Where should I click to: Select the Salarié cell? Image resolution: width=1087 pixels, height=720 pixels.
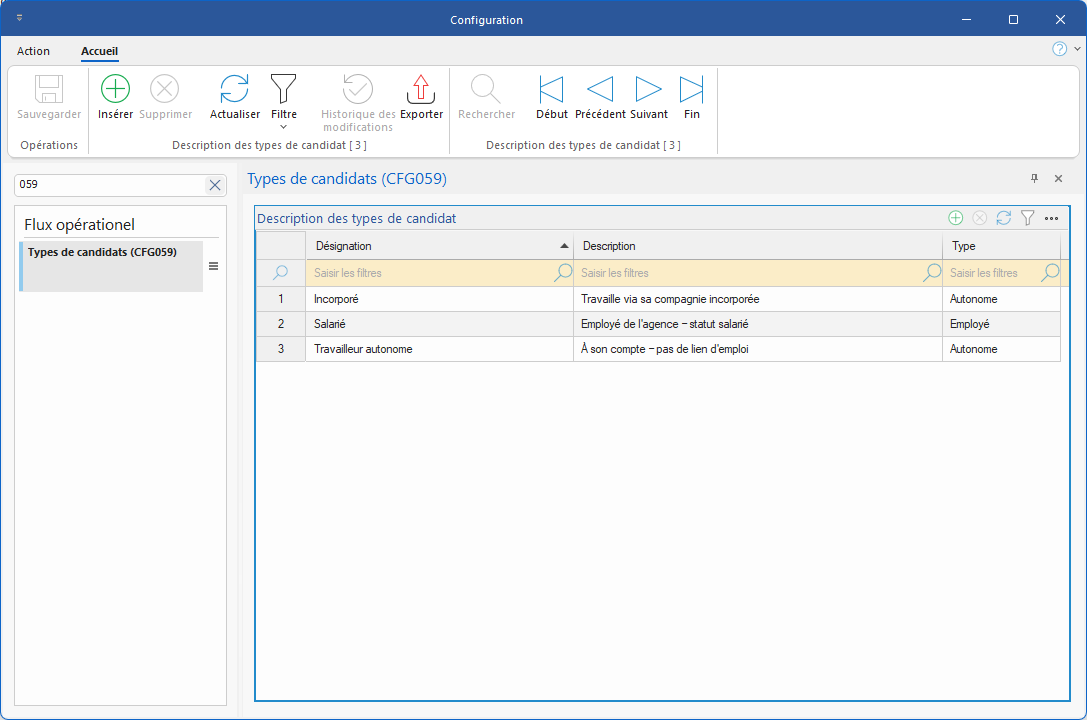[x=440, y=324]
